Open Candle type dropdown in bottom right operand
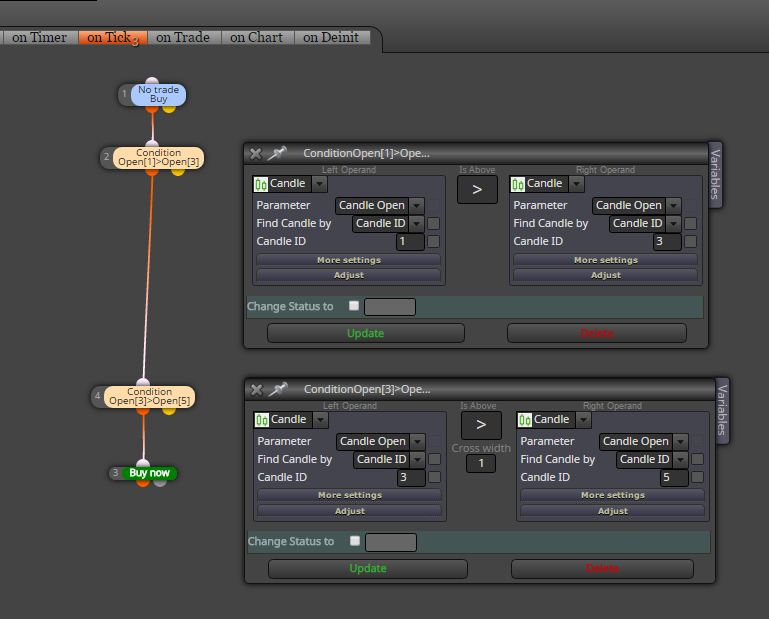Viewport: 769px width, 619px height. (x=583, y=420)
